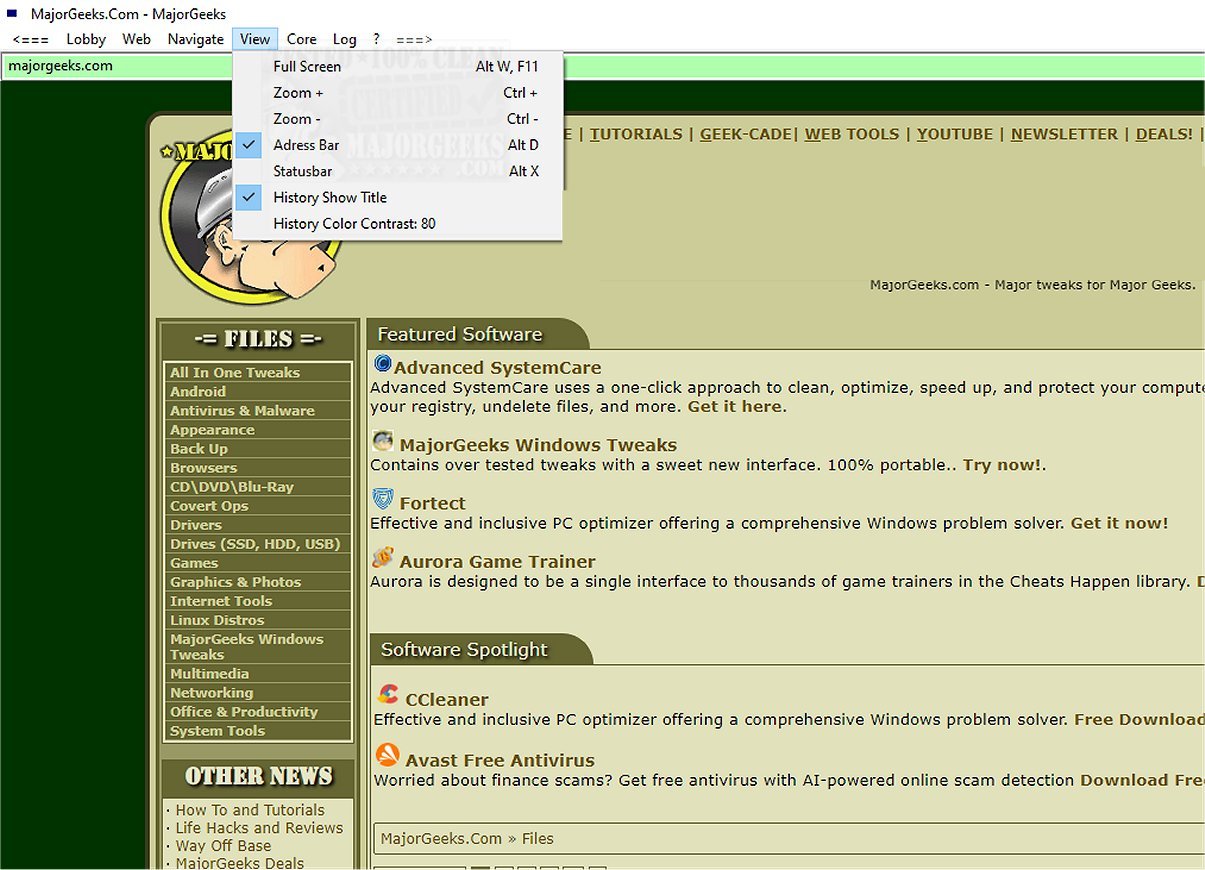The width and height of the screenshot is (1205, 870).
Task: Click the CCleaner icon
Action: click(x=388, y=695)
